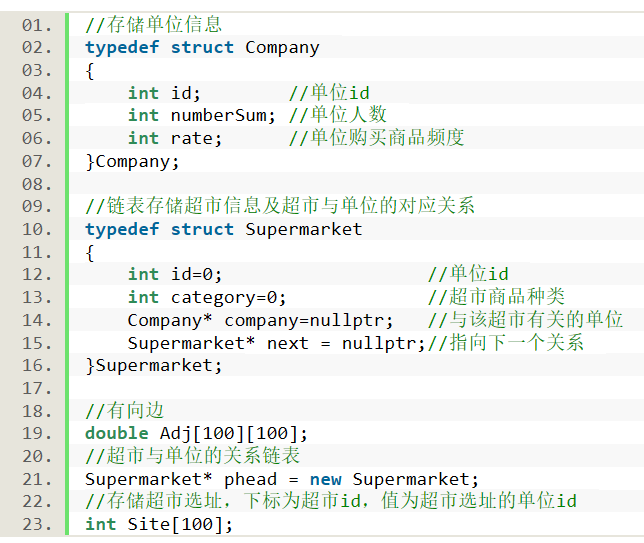Click the double keyword on line 19
This screenshot has height=543, width=644.
(117, 433)
